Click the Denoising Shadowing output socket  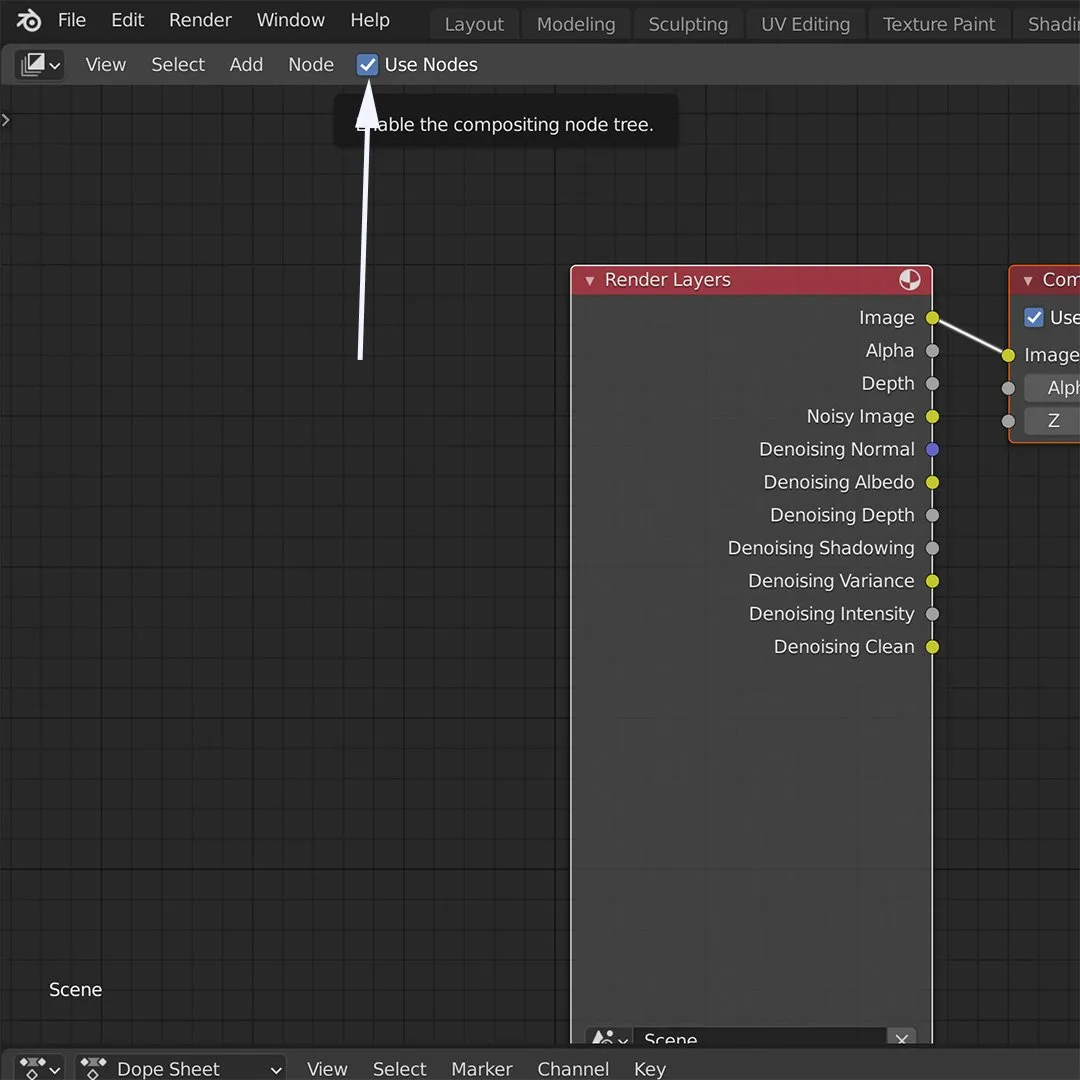[932, 548]
